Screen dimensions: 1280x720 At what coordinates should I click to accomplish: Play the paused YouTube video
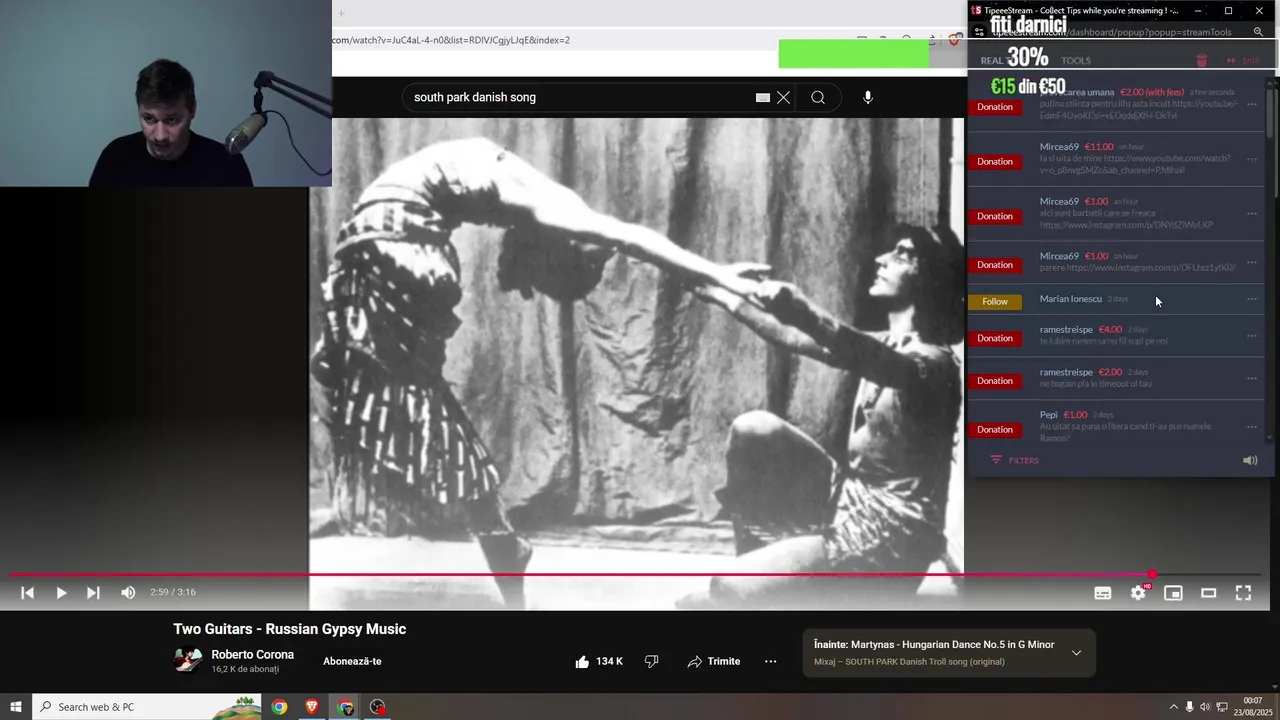[61, 593]
